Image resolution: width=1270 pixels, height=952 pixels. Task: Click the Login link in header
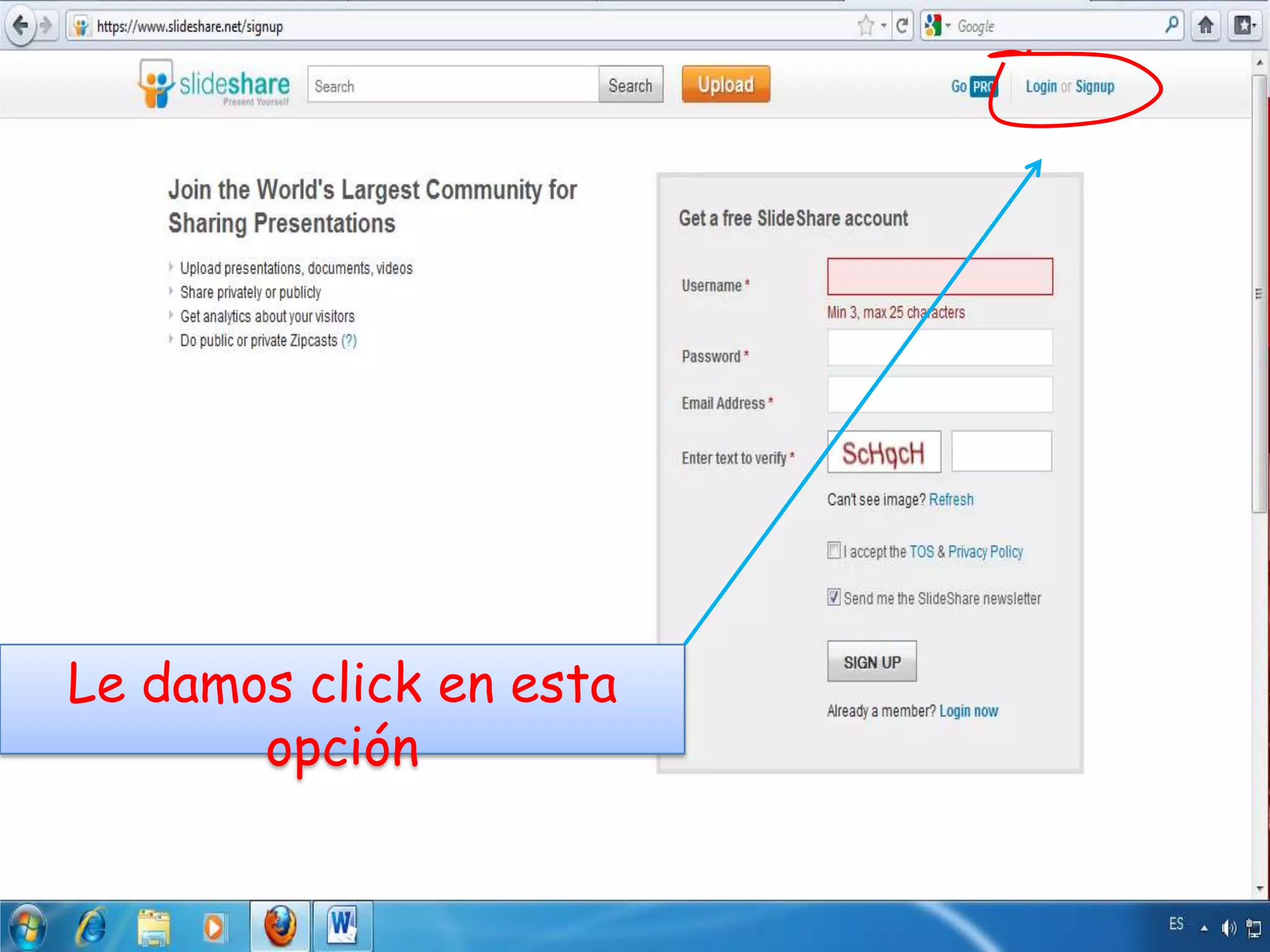coord(1041,87)
